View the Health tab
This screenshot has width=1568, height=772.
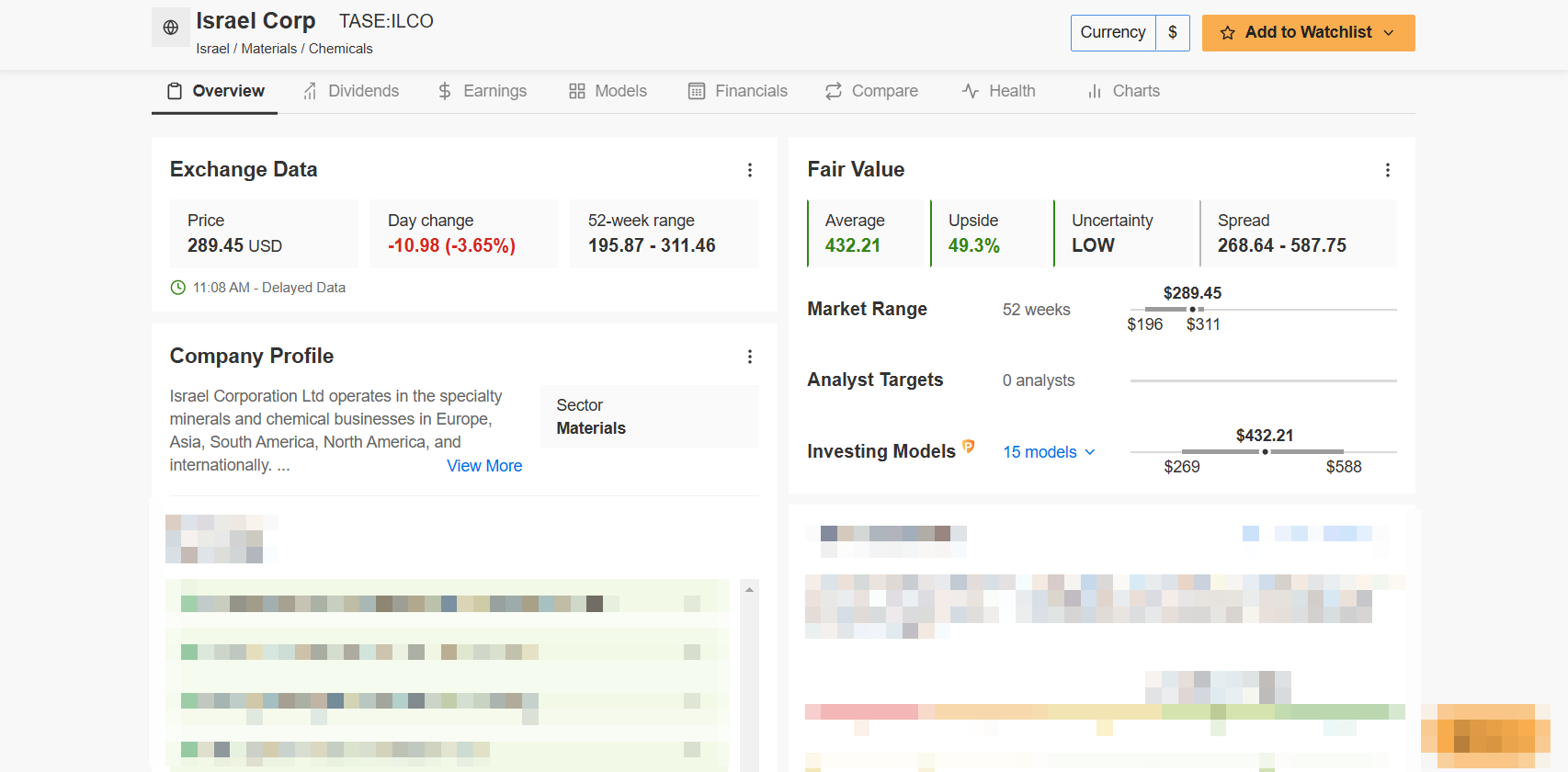coord(999,91)
